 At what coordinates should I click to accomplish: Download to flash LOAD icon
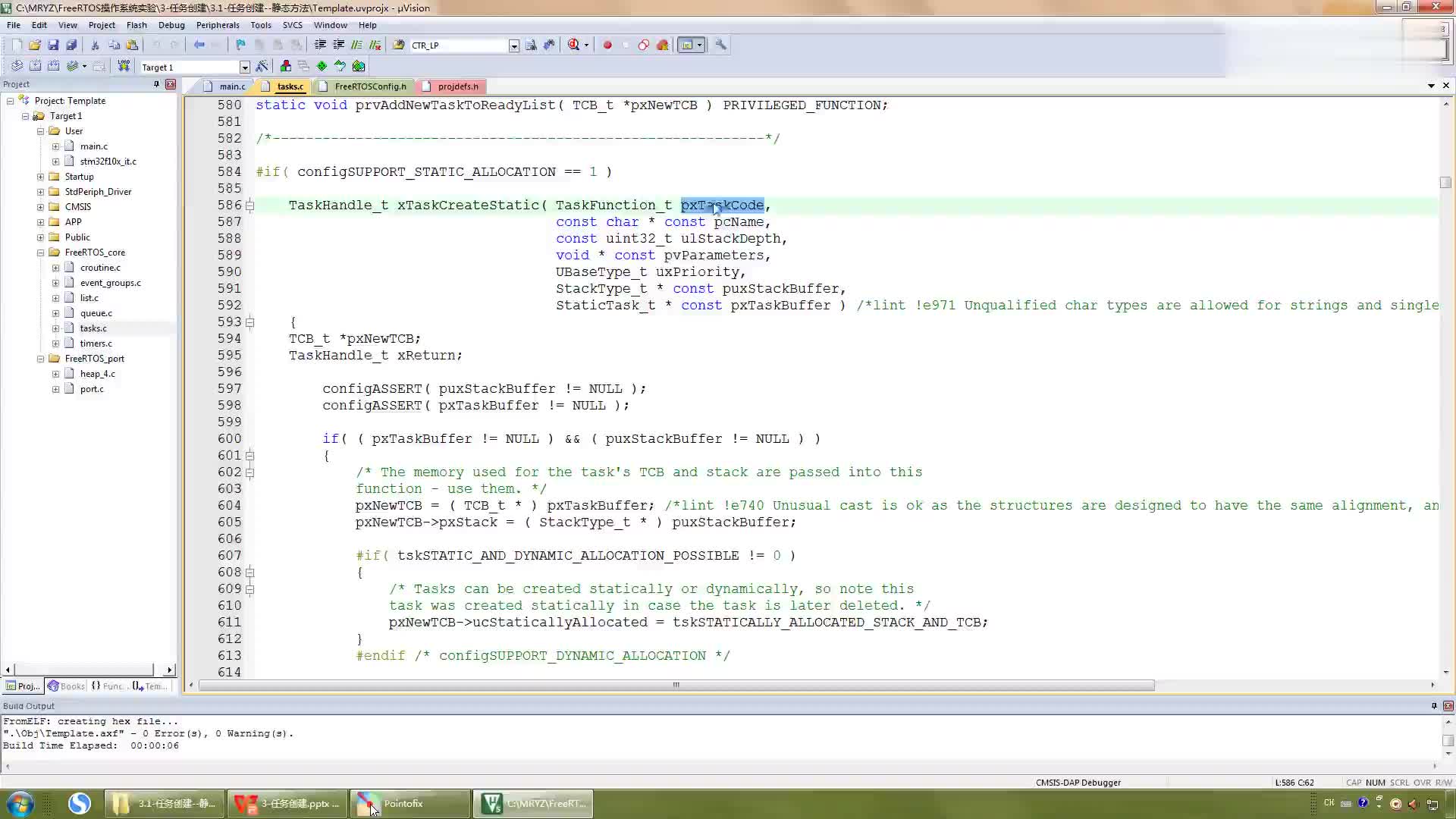[x=124, y=66]
